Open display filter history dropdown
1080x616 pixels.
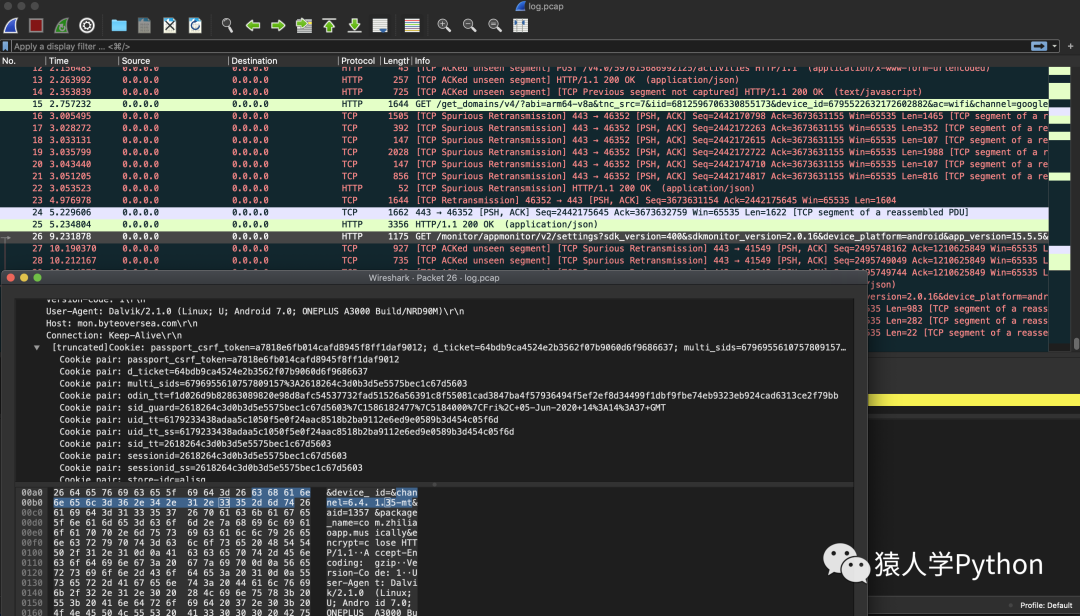[x=1055, y=46]
